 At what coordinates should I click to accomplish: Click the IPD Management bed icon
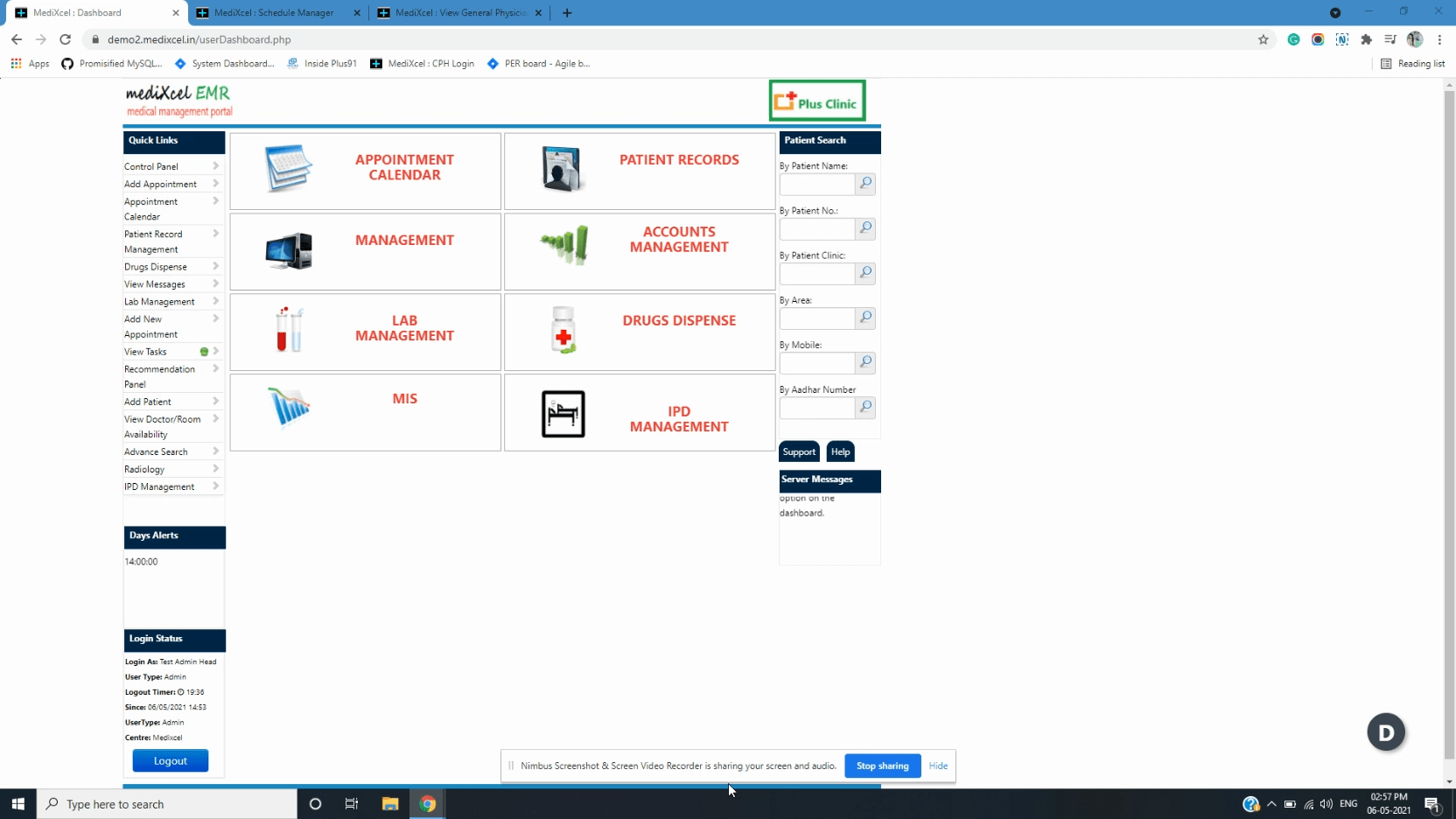click(x=563, y=414)
